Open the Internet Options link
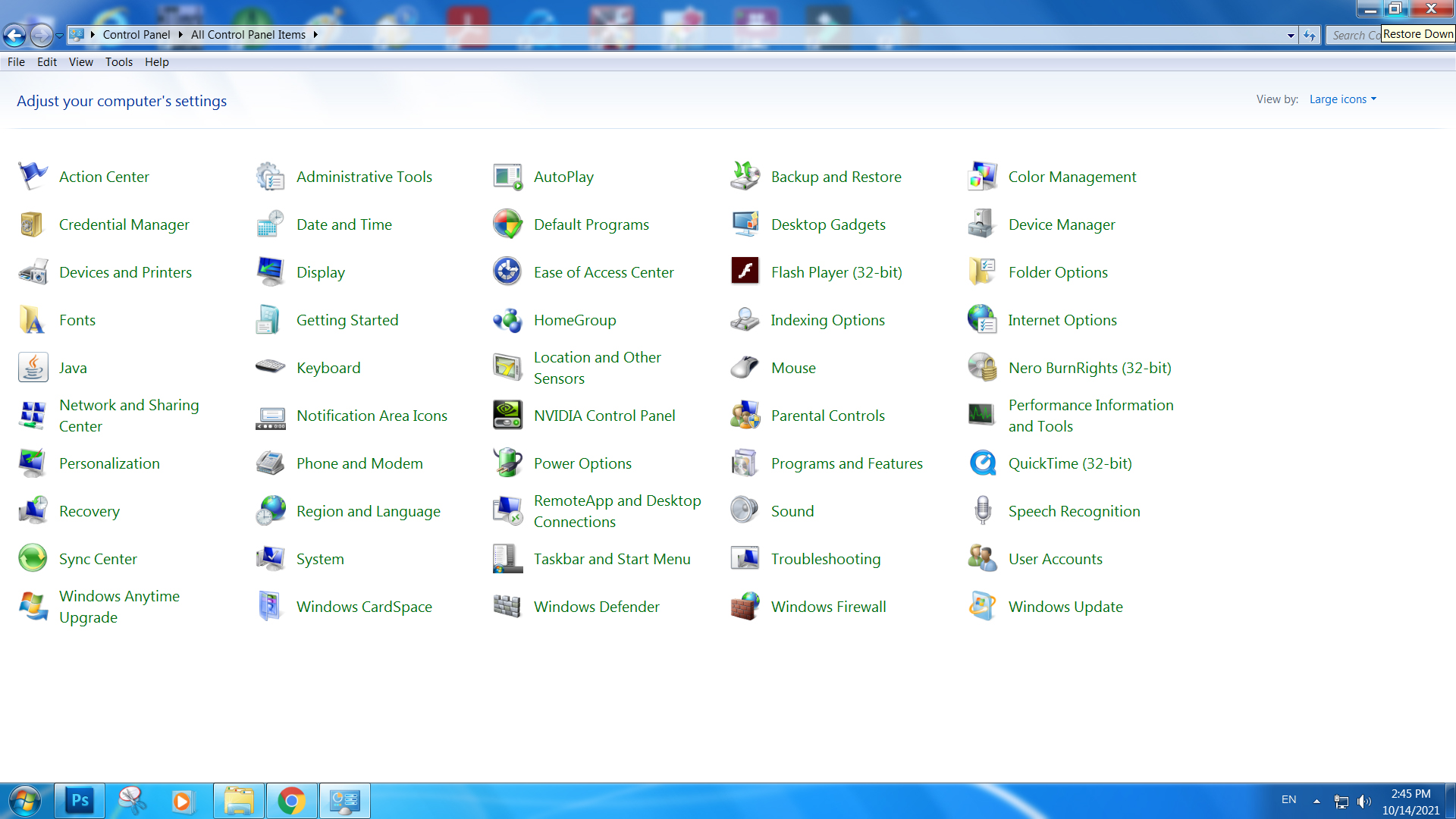This screenshot has height=819, width=1456. 1062,320
